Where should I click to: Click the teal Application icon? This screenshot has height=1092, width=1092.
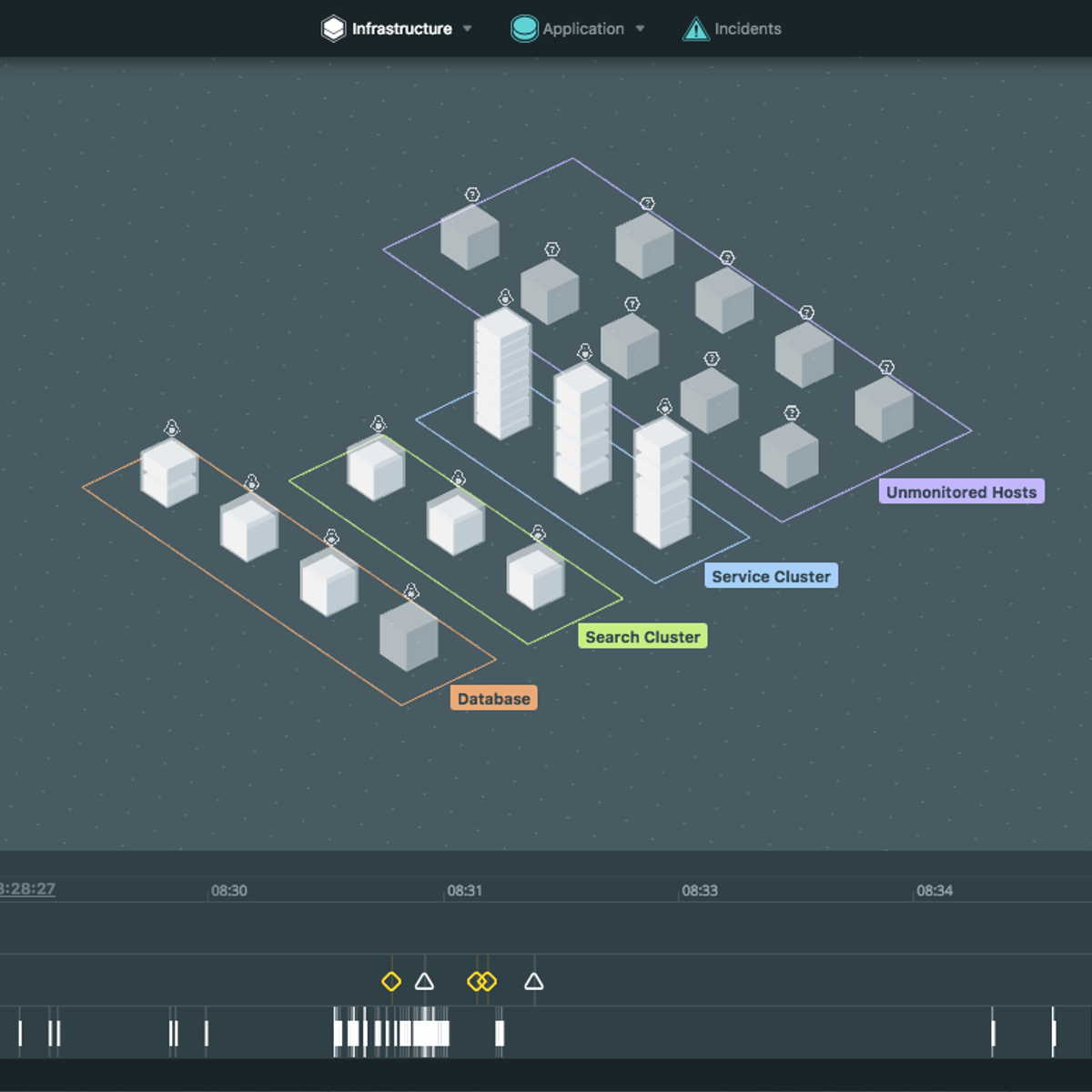pyautogui.click(x=524, y=29)
